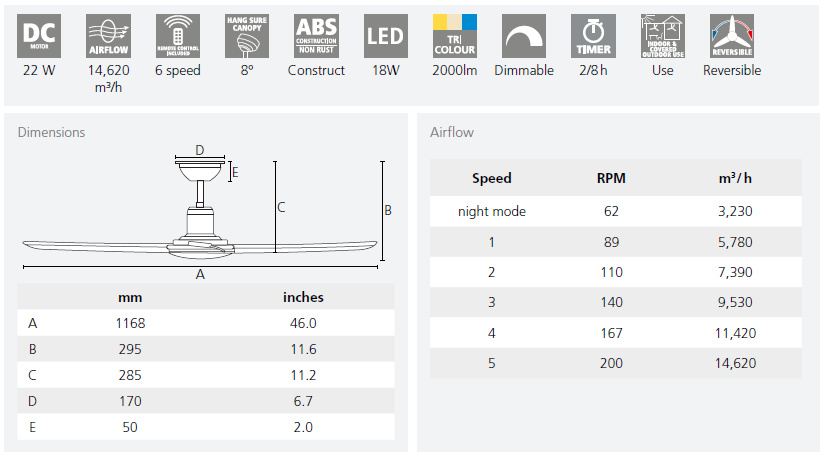Click the indoor and outdoor use icon
The width and height of the screenshot is (824, 456).
662,37
